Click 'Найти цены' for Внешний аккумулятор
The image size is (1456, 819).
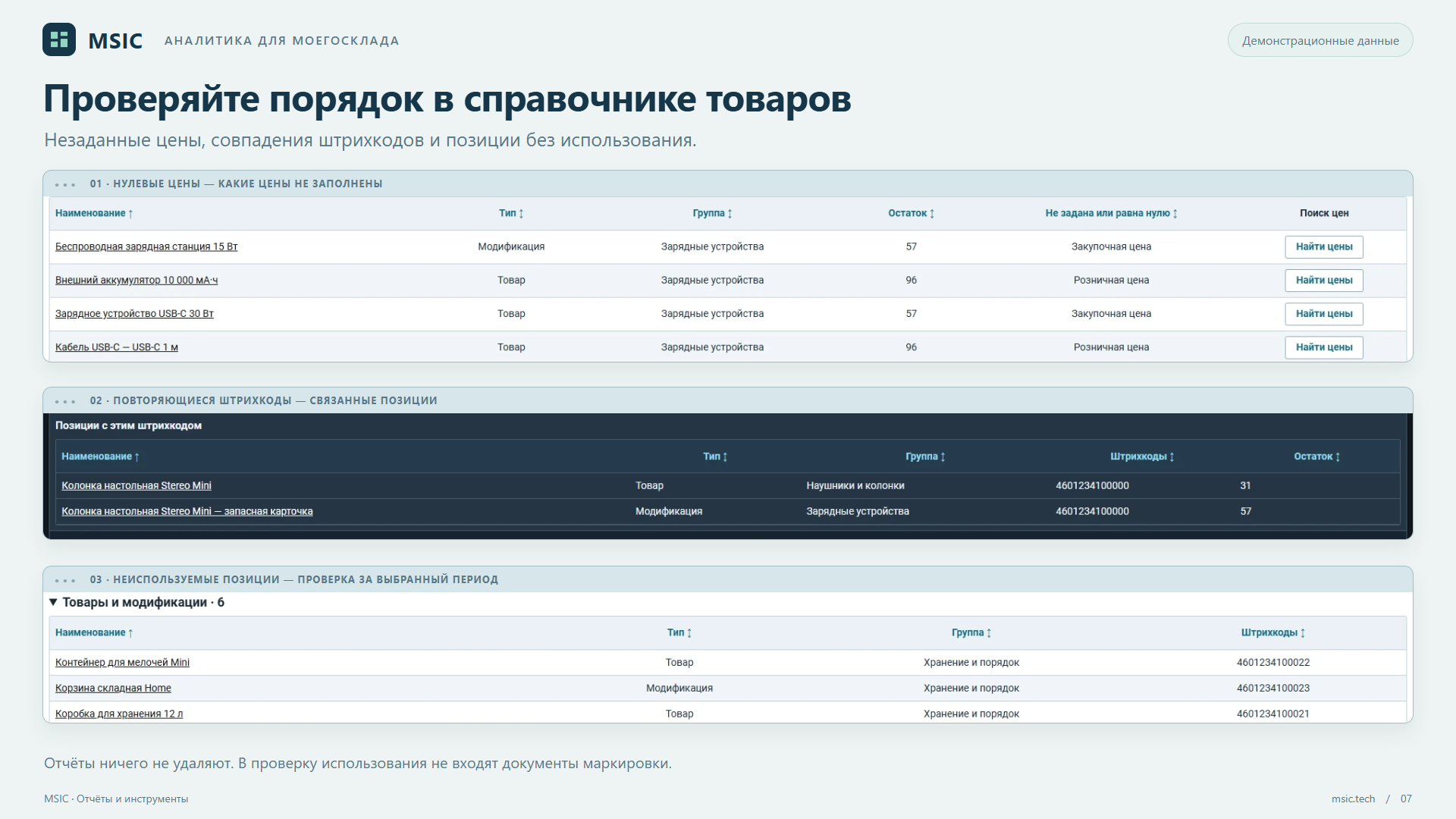1324,280
